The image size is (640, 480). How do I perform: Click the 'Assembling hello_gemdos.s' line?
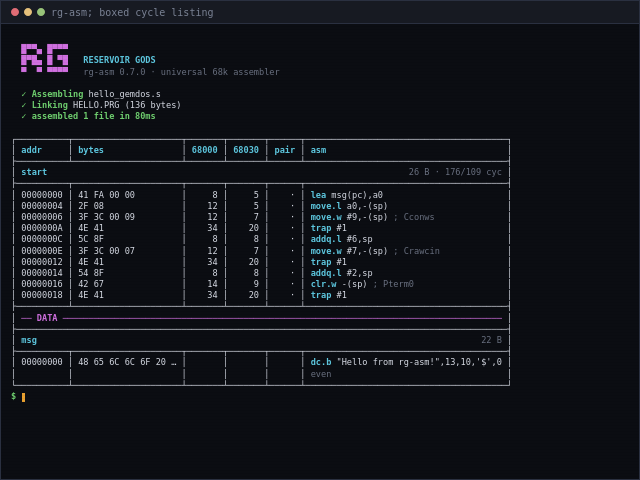[91, 94]
